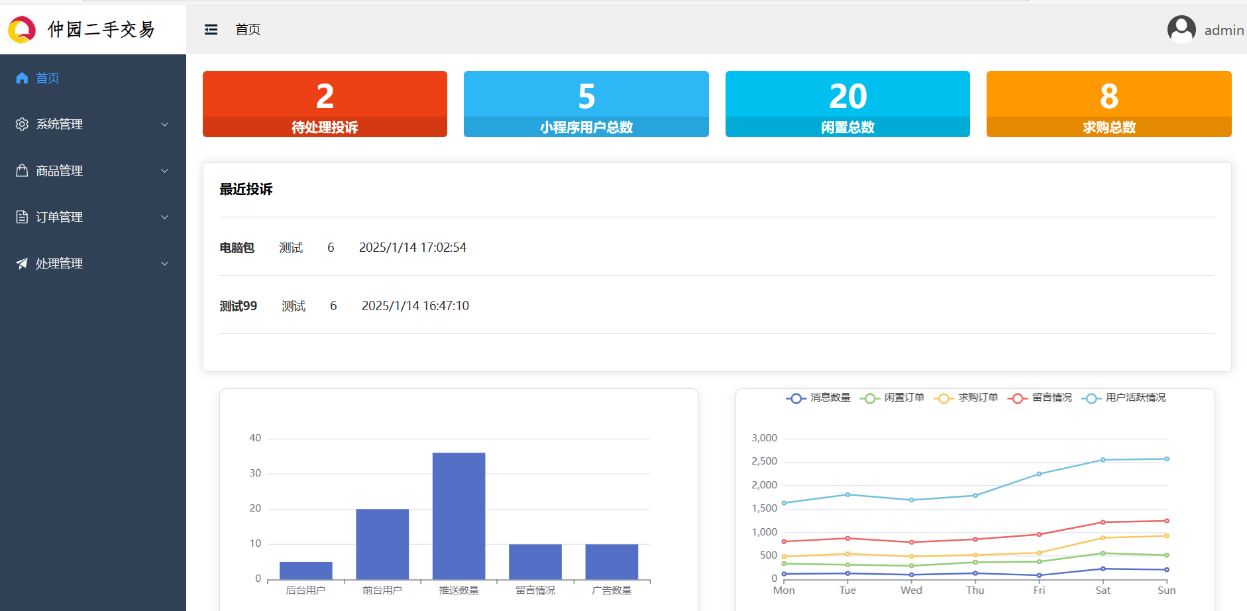Viewport: 1247px width, 611px height.
Task: Click the home icon in sidebar
Action: 22,78
